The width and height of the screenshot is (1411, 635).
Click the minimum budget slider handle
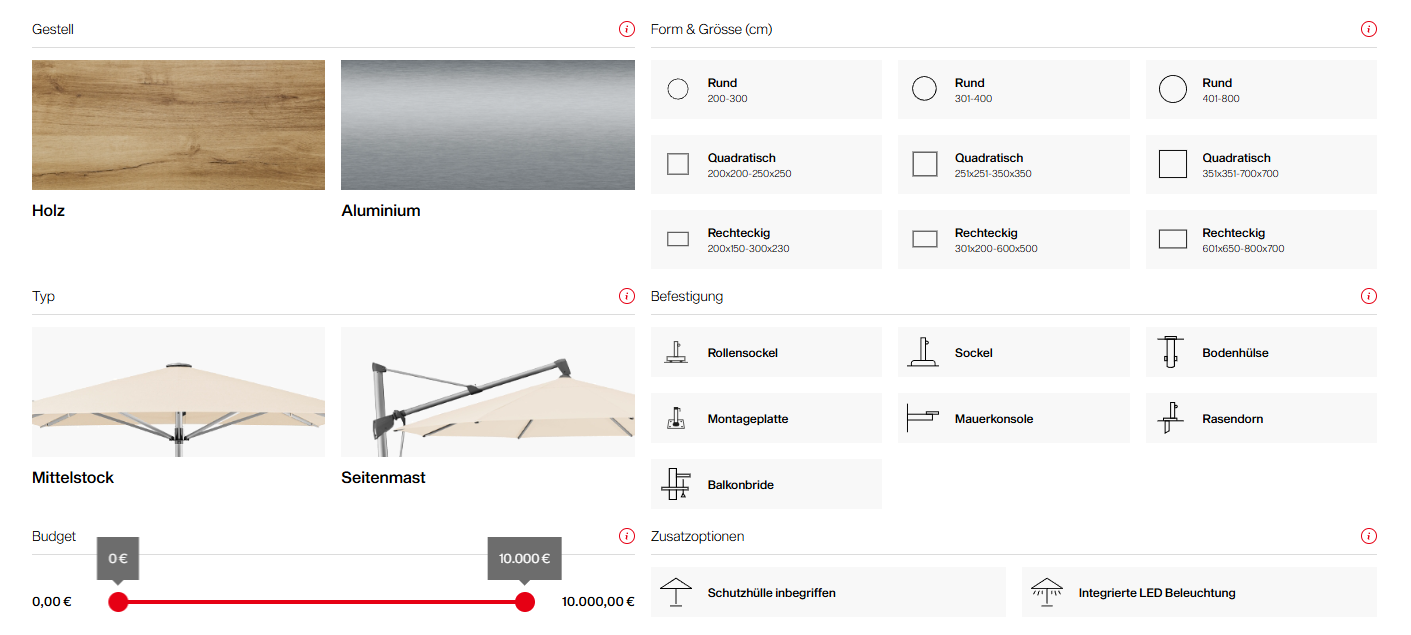pos(118,601)
